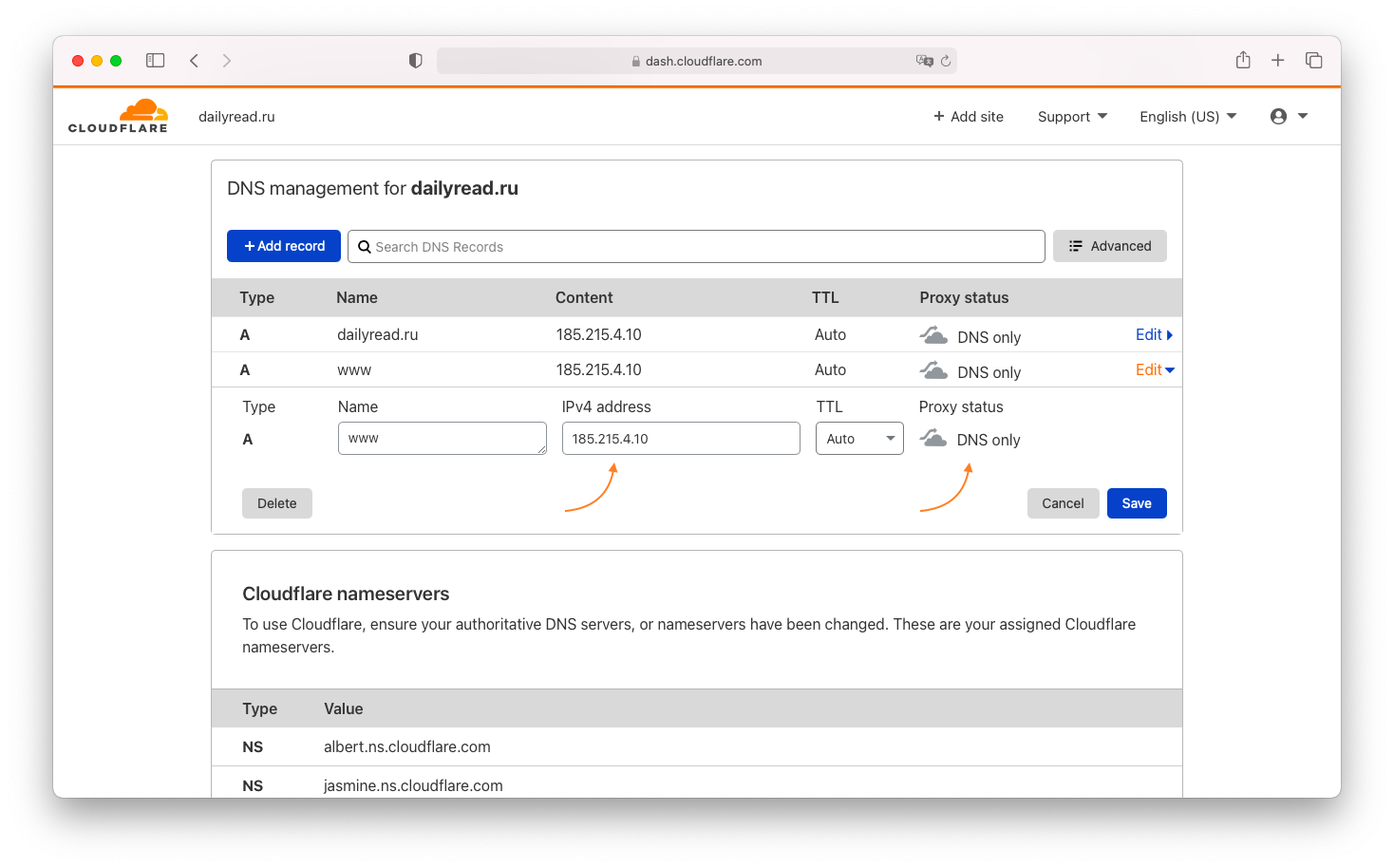The width and height of the screenshot is (1394, 868).
Task: Go forward with the browser forward arrow
Action: (227, 61)
